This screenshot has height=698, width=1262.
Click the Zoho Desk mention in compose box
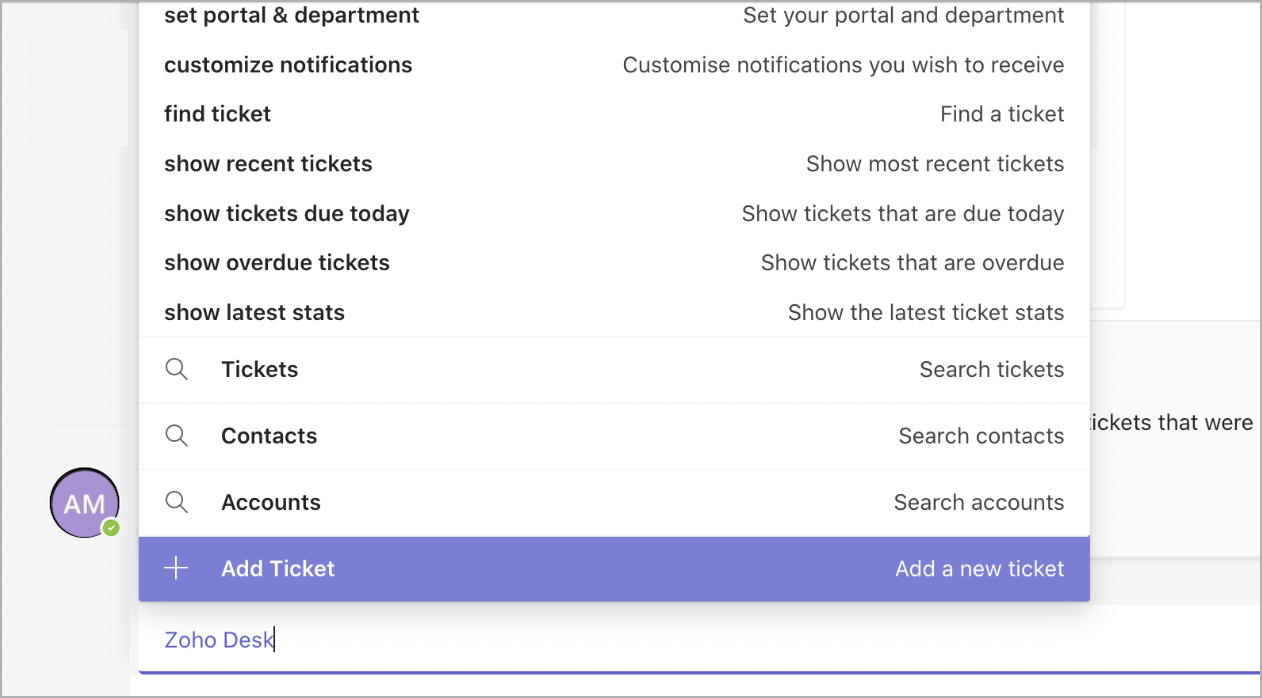(218, 640)
